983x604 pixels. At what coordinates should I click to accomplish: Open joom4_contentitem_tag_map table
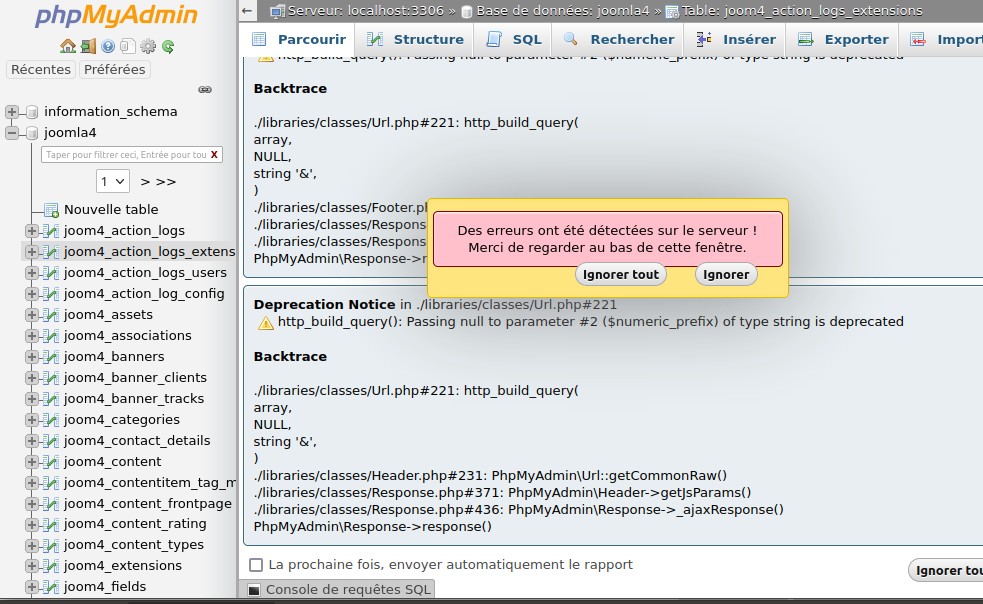click(149, 483)
